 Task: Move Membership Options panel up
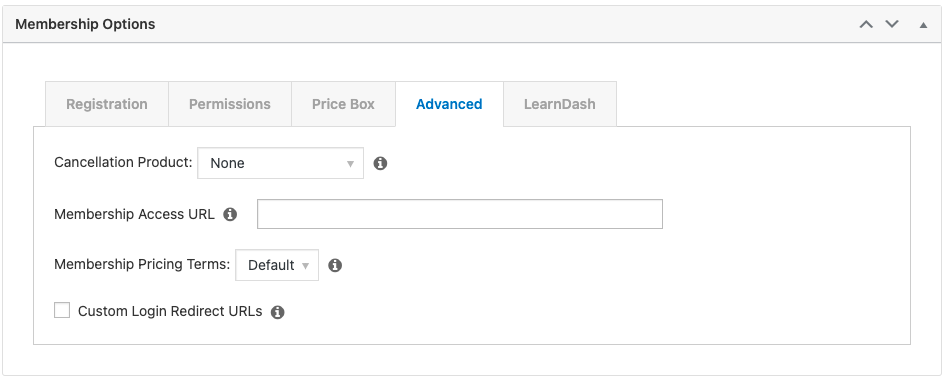[x=867, y=24]
